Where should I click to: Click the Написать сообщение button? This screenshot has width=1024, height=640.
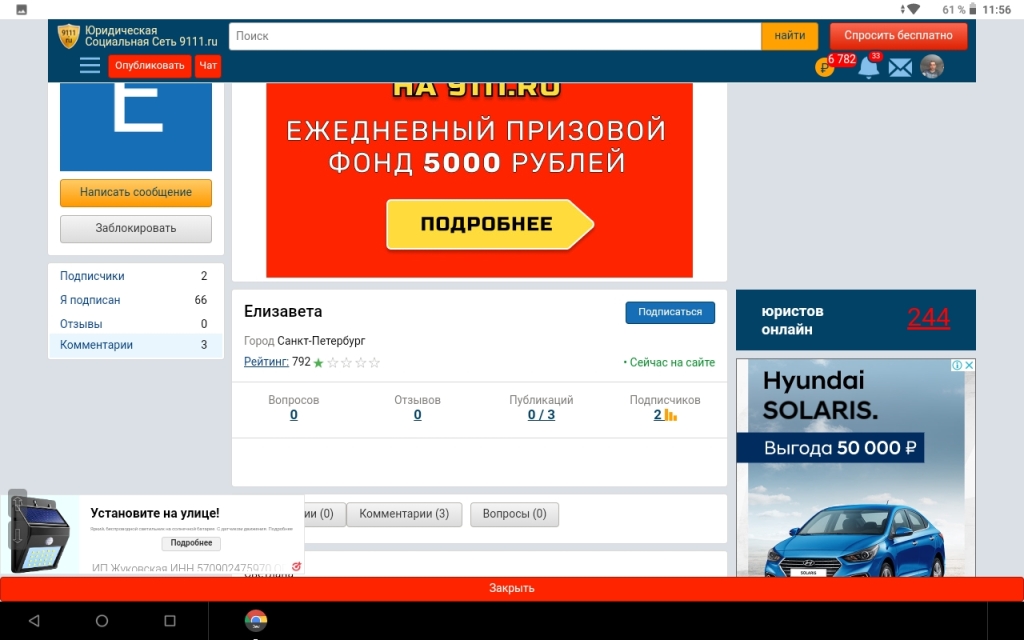pos(136,192)
